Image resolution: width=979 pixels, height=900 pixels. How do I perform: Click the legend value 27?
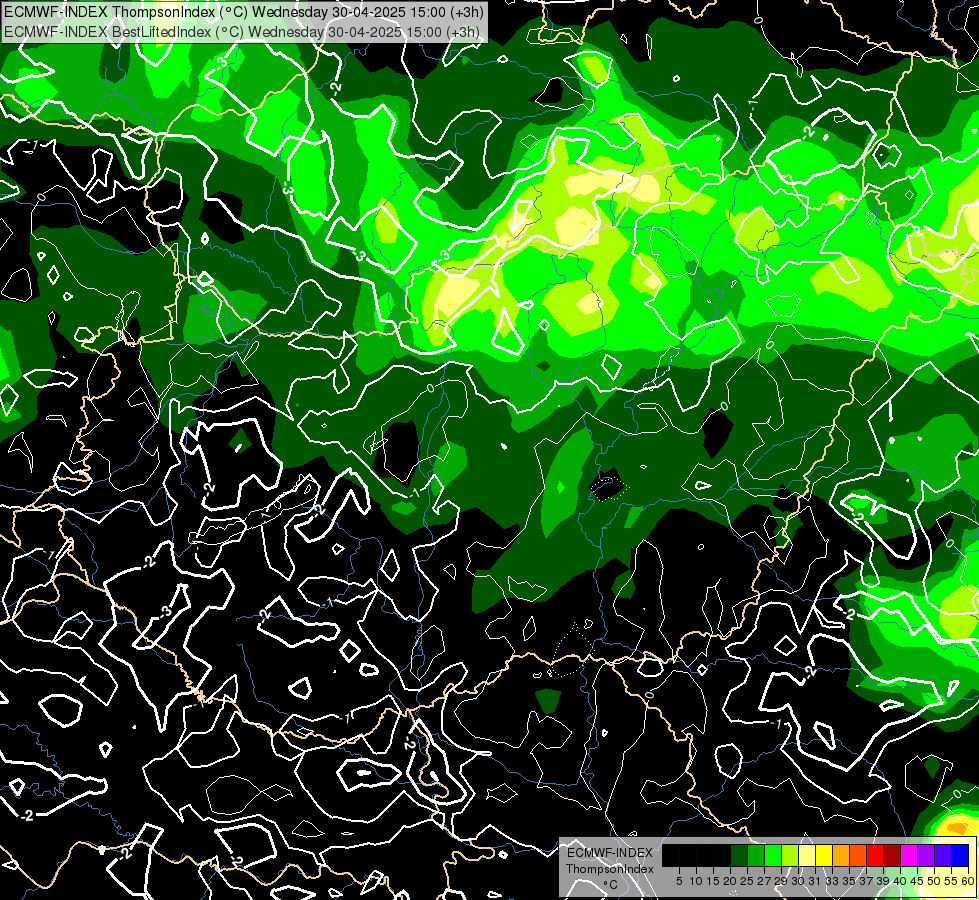pos(764,881)
